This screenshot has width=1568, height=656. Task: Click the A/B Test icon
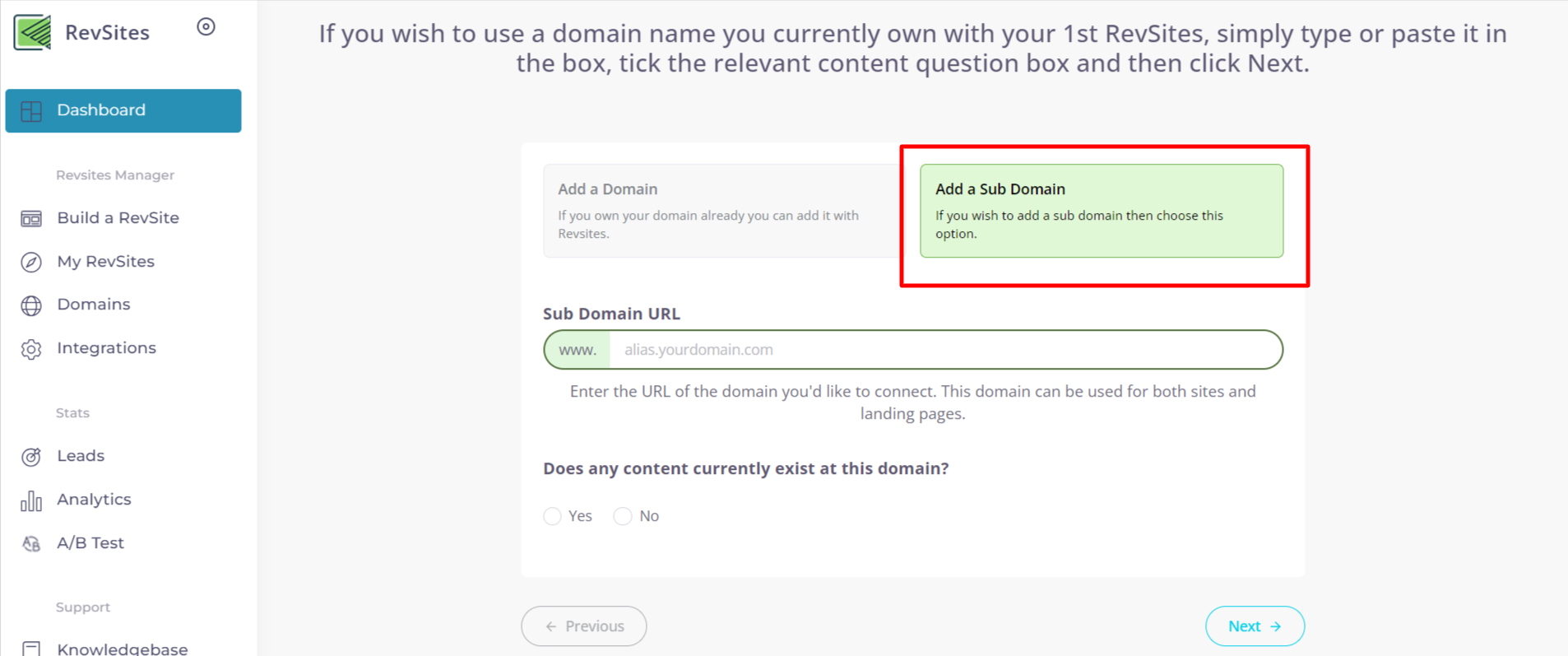pyautogui.click(x=31, y=543)
